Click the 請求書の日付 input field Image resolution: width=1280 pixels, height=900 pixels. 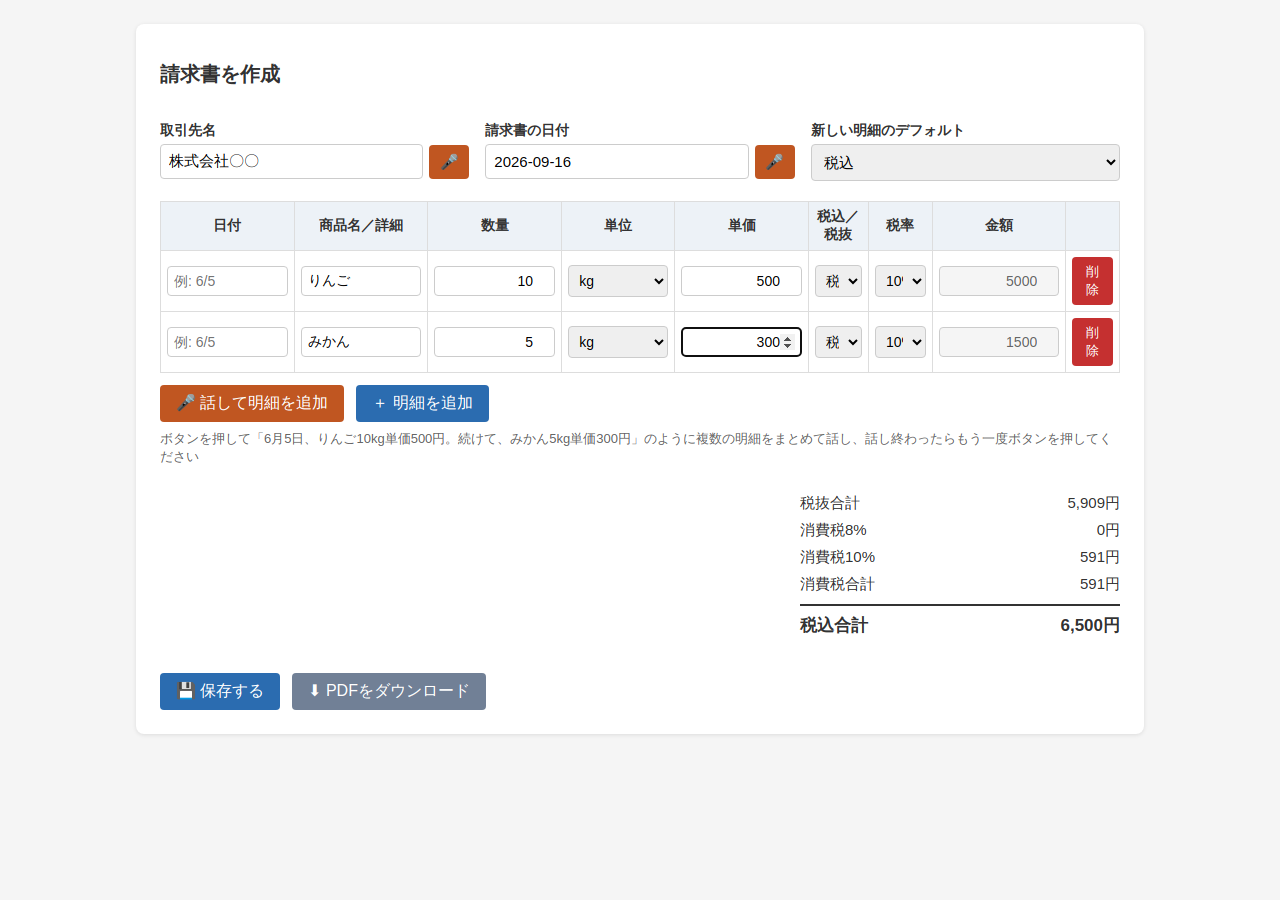pos(617,162)
